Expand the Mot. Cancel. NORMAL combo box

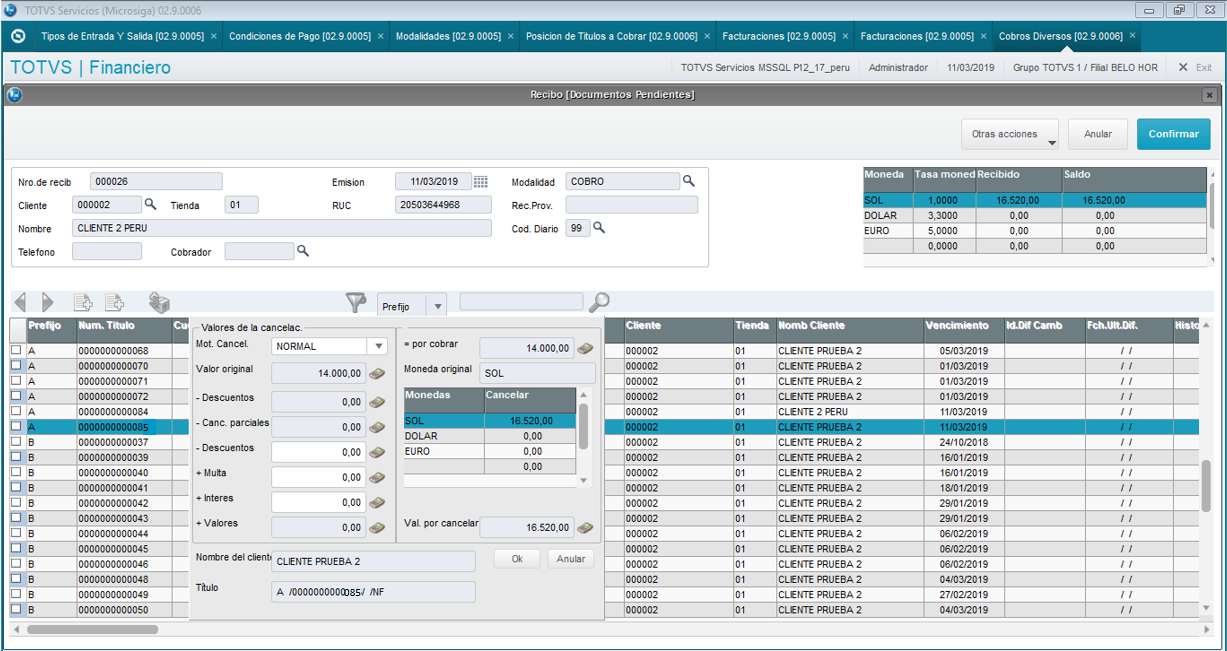tap(377, 346)
